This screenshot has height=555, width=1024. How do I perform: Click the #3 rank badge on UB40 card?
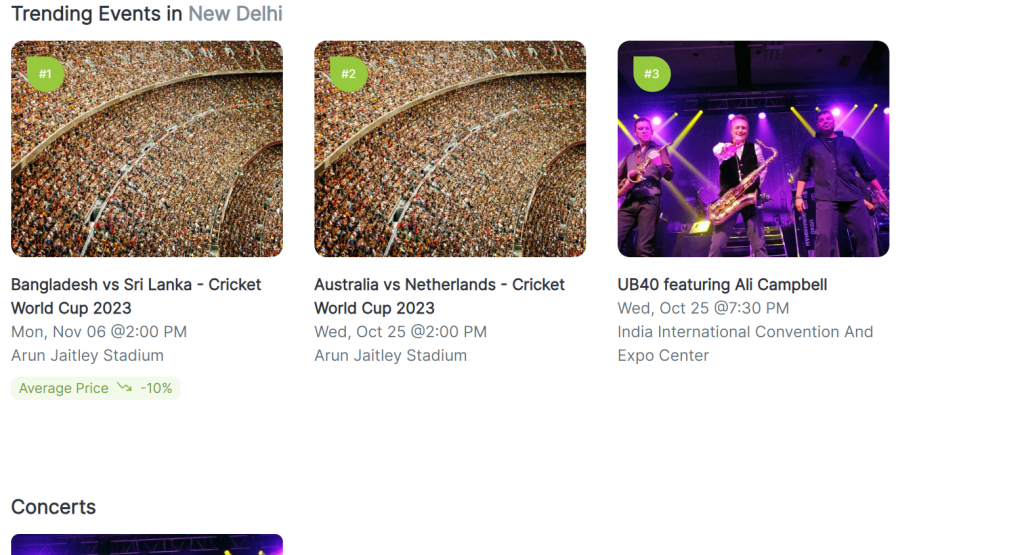coord(651,73)
